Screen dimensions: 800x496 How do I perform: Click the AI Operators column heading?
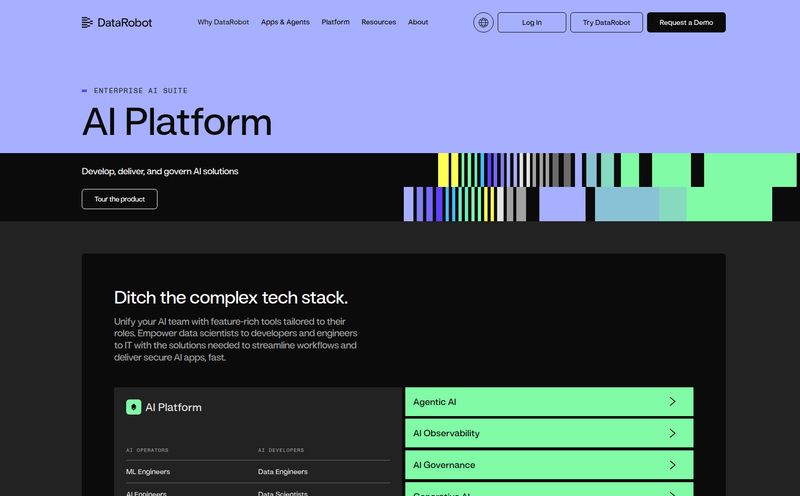tap(147, 450)
